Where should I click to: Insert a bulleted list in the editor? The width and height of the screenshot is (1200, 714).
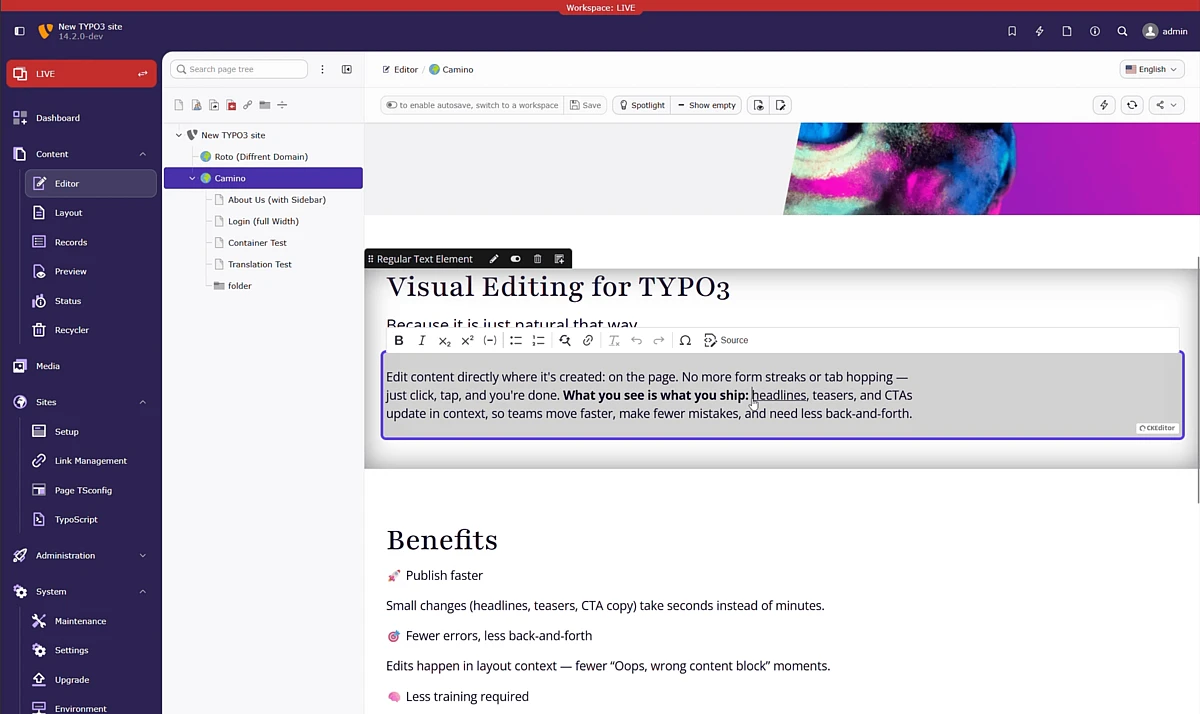click(x=516, y=340)
